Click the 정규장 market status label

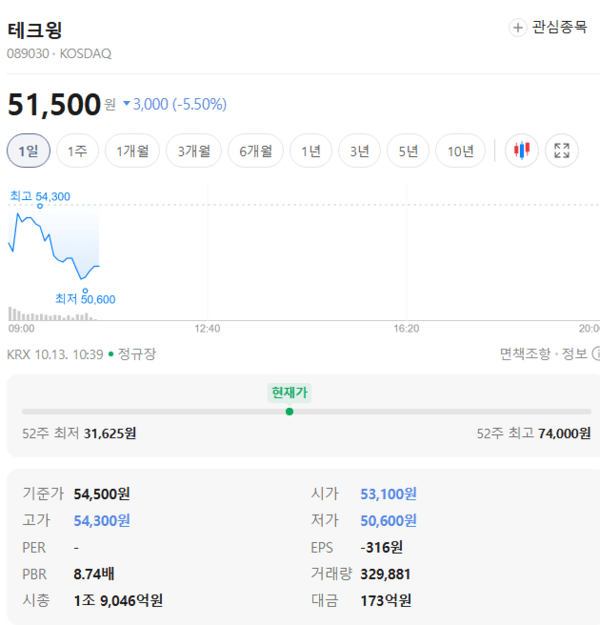click(x=137, y=354)
